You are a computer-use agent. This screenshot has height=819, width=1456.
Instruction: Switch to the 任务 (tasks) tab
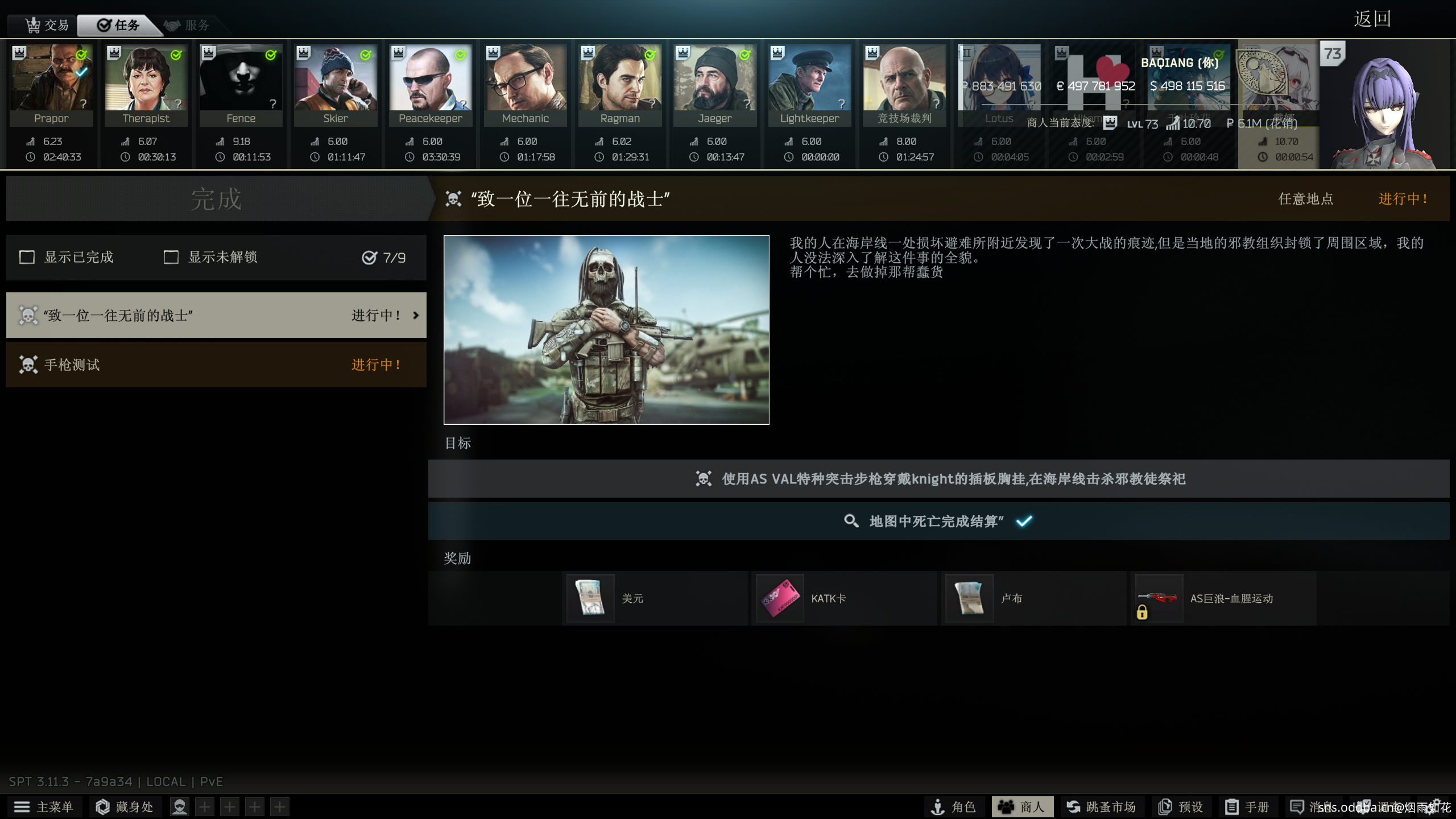click(x=118, y=25)
